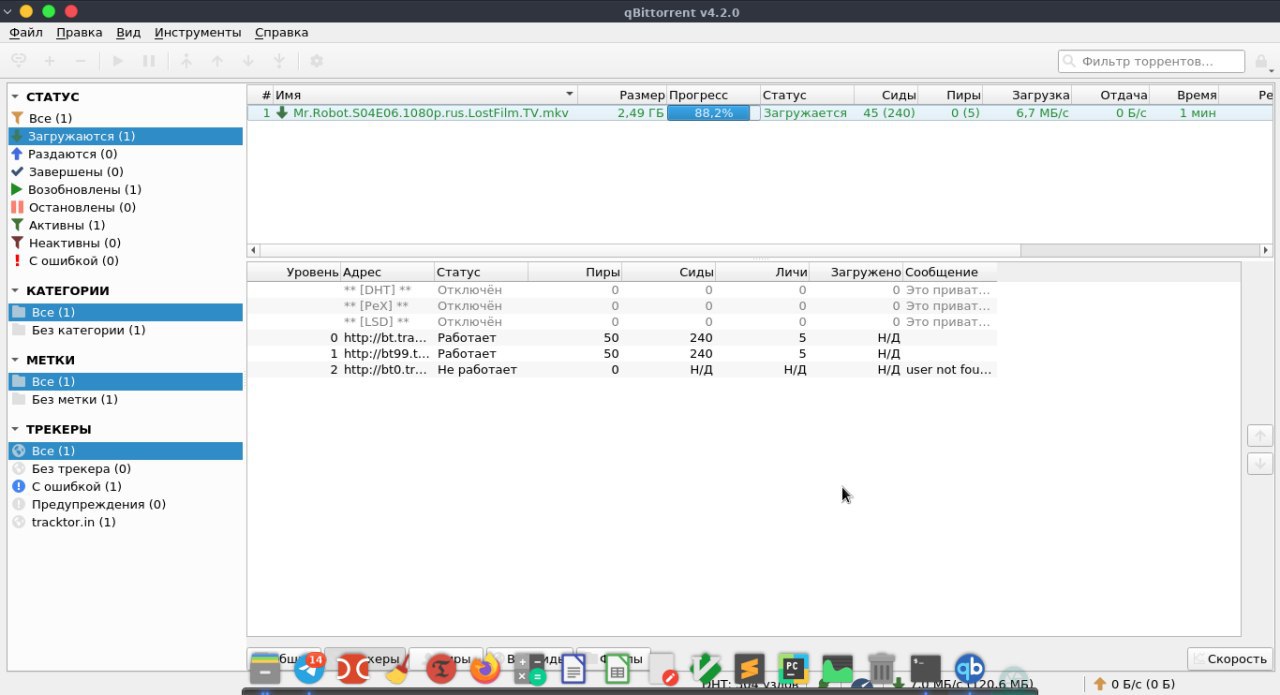Collapse the СТАТУС sidebar section

[x=15, y=97]
